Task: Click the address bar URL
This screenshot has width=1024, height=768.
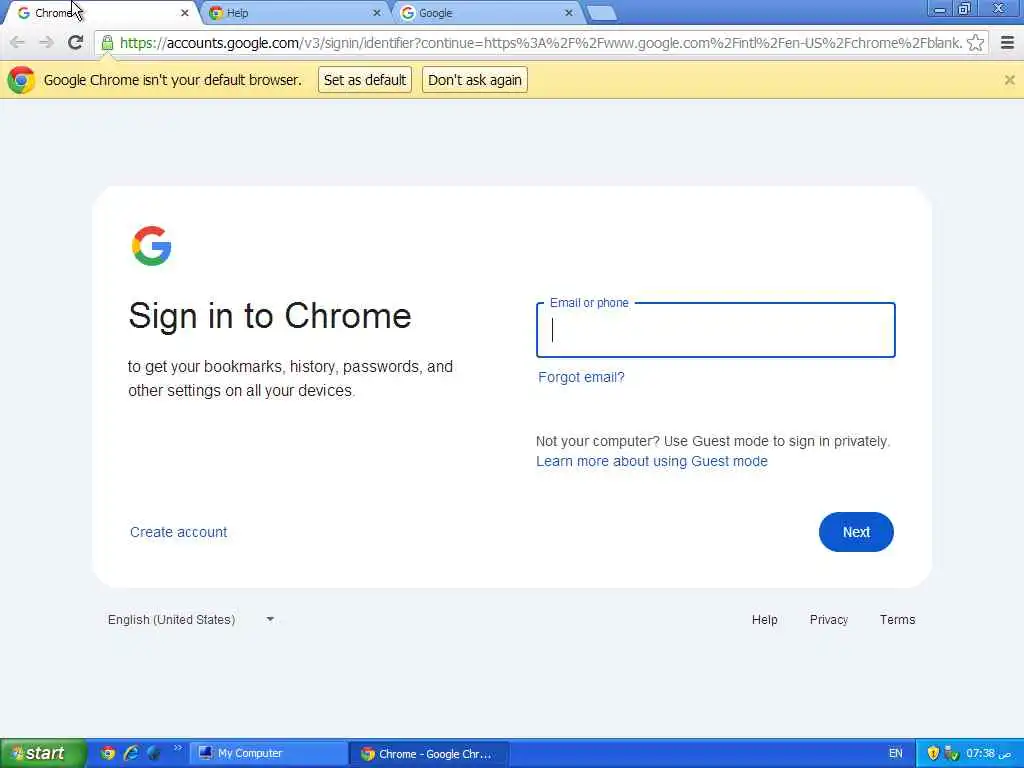Action: tap(541, 43)
